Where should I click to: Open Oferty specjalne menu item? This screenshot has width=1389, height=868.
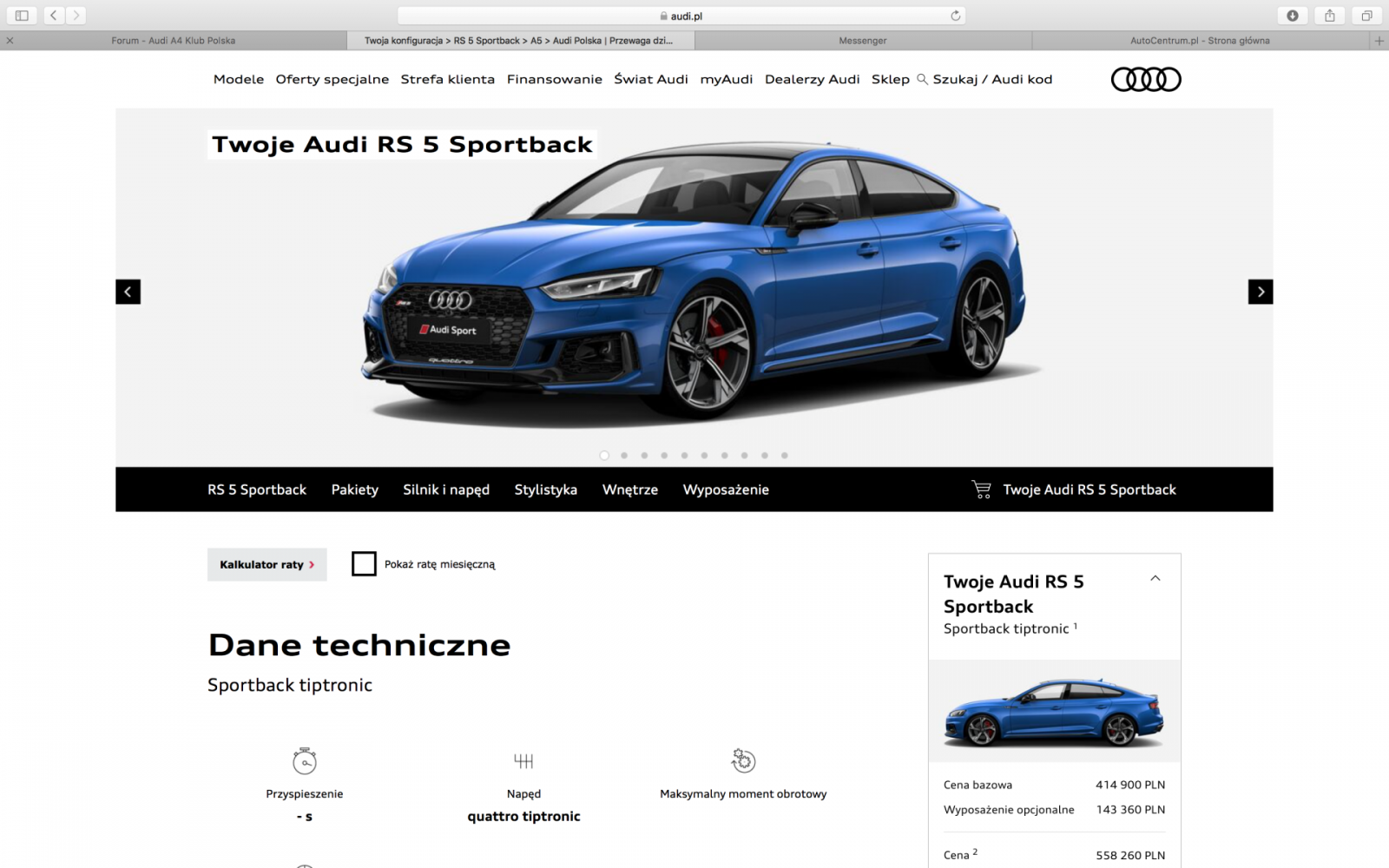[332, 79]
